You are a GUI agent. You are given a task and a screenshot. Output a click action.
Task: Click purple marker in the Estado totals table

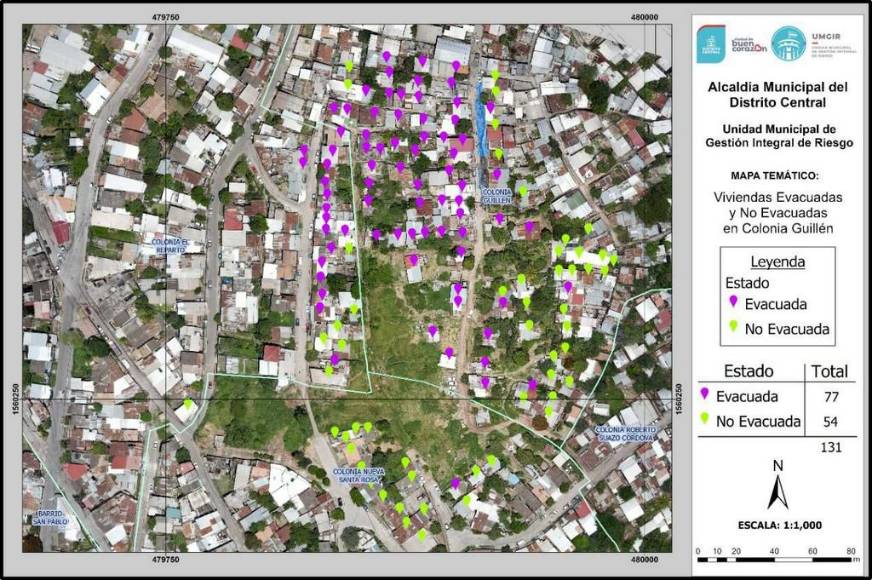coord(705,394)
